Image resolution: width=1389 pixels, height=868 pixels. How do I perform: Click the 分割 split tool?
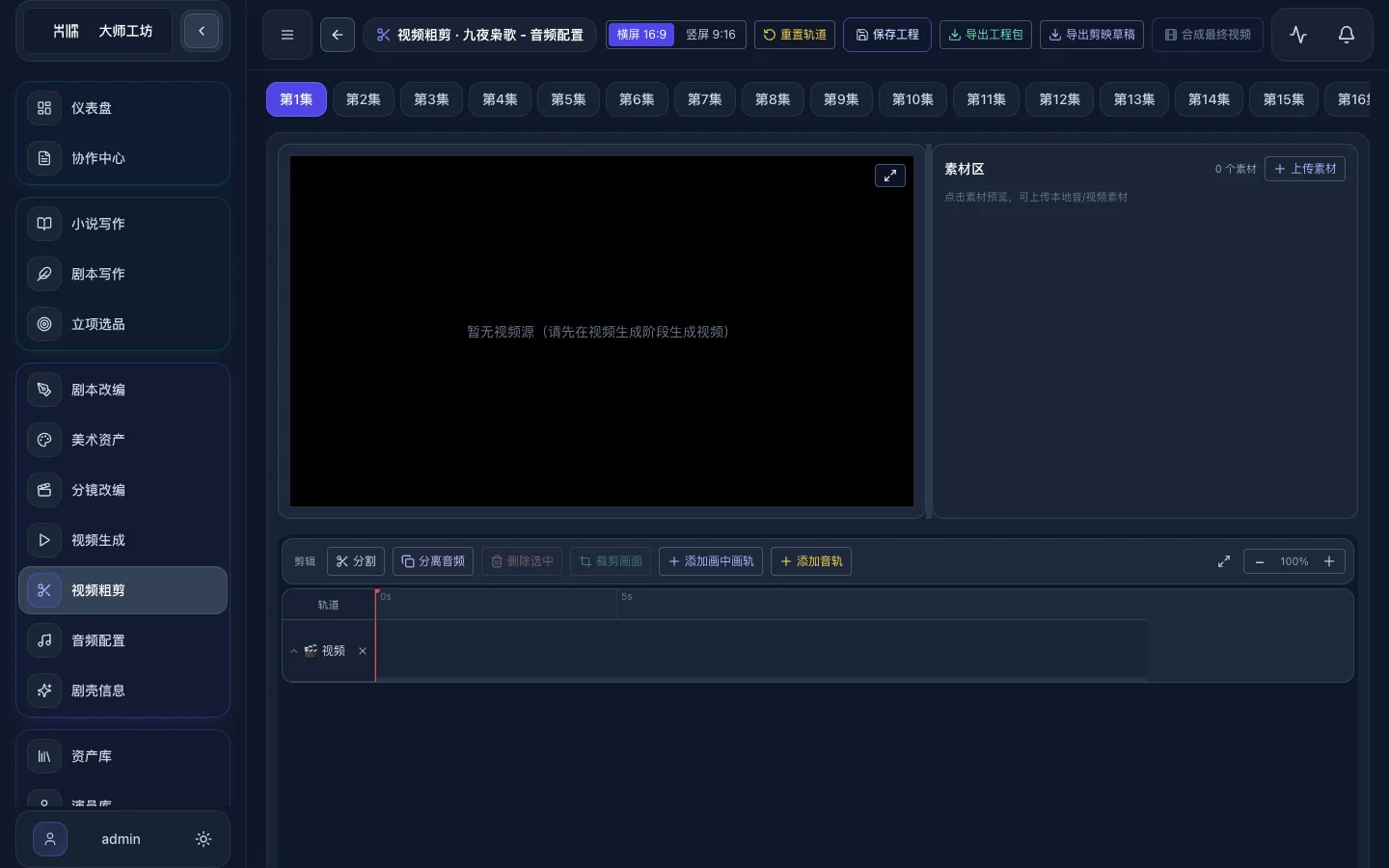pyautogui.click(x=356, y=561)
